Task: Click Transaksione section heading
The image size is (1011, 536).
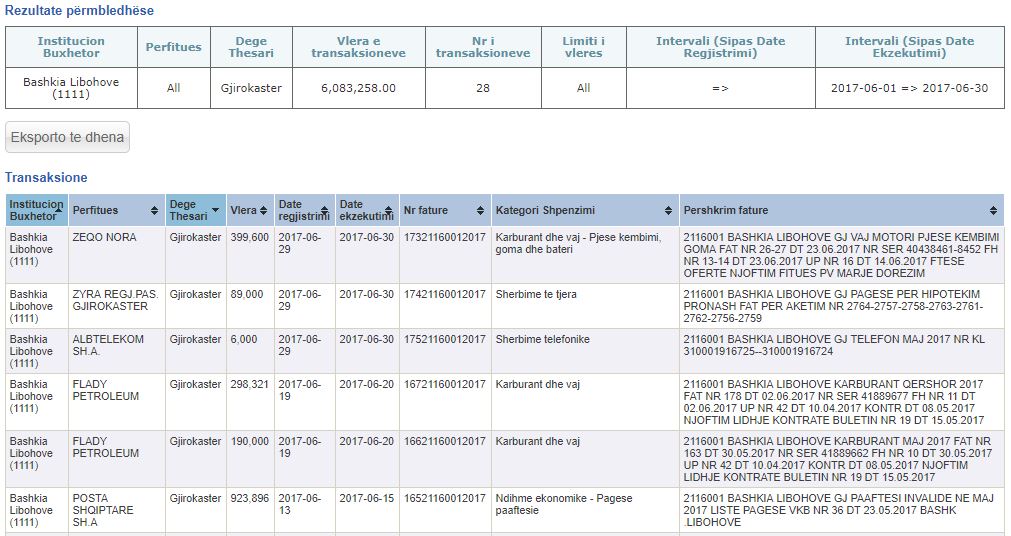Action: coord(46,177)
